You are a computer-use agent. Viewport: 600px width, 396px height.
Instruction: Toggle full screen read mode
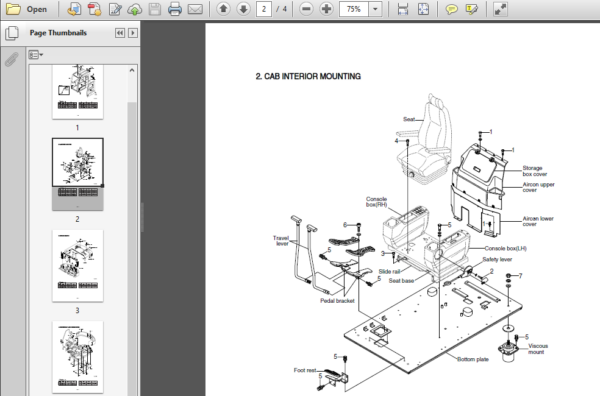500,9
